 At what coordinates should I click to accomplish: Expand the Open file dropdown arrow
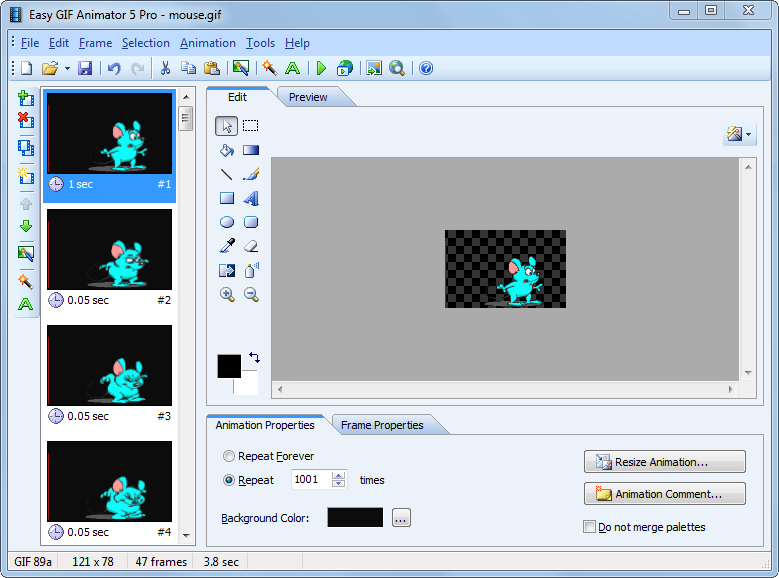point(67,68)
